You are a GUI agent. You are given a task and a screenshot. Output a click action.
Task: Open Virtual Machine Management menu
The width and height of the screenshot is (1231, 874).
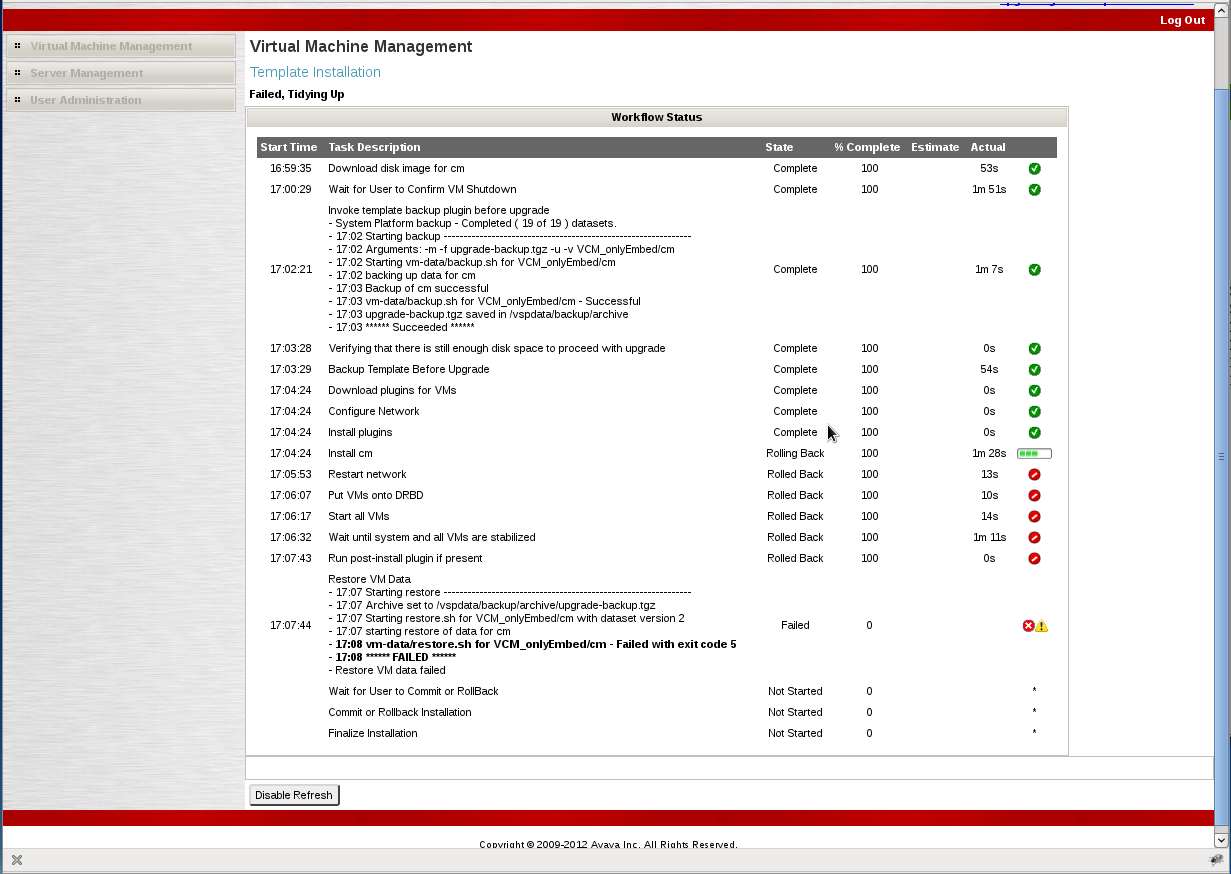[120, 46]
